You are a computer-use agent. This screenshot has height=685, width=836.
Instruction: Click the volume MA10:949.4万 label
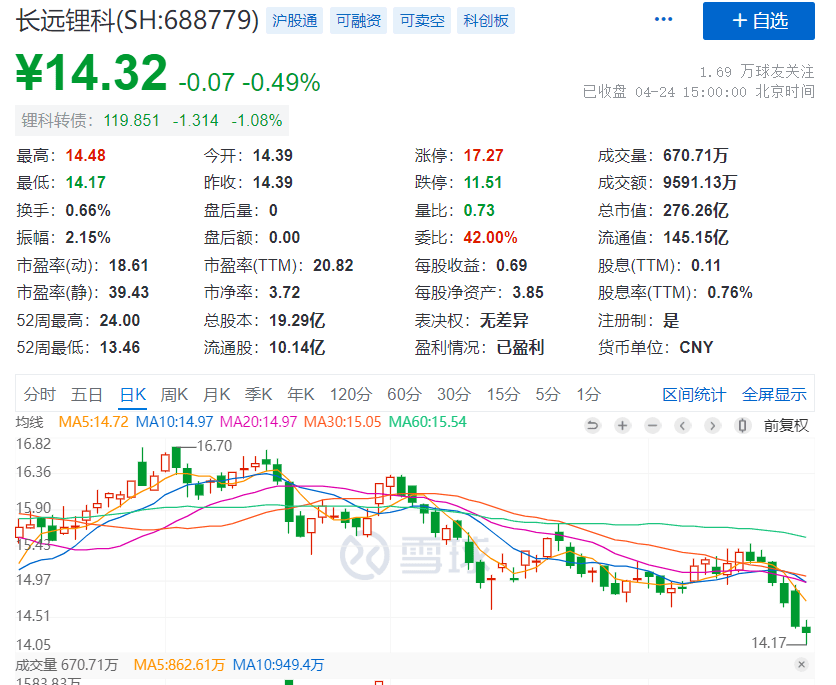coord(278,665)
